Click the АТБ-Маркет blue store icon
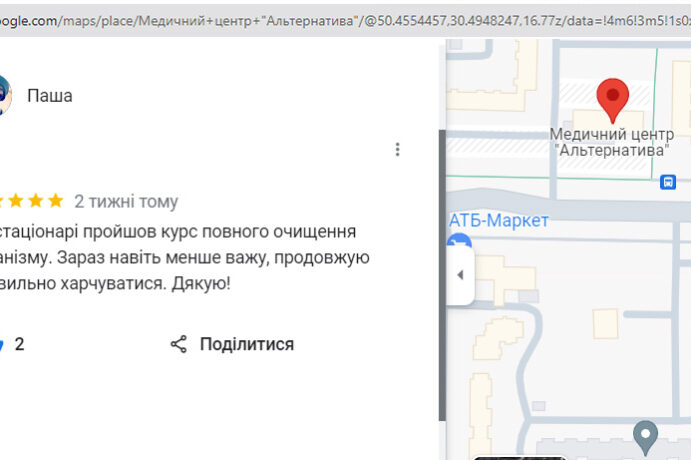691x460 pixels. 458,241
